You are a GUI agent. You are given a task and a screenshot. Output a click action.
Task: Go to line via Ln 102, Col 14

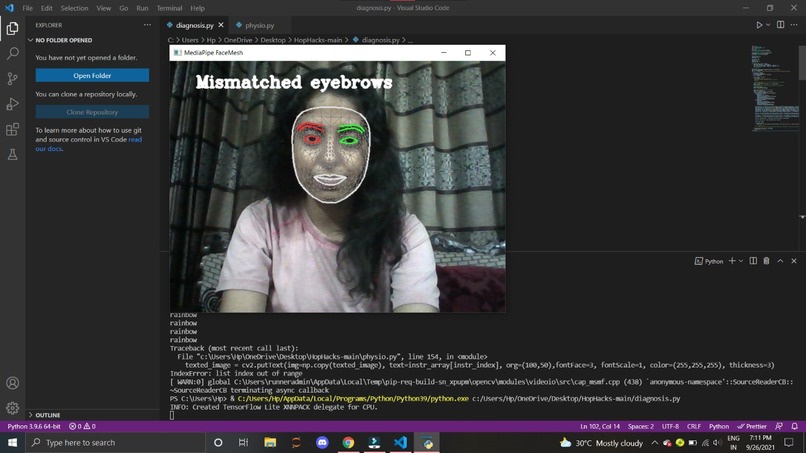click(x=600, y=426)
